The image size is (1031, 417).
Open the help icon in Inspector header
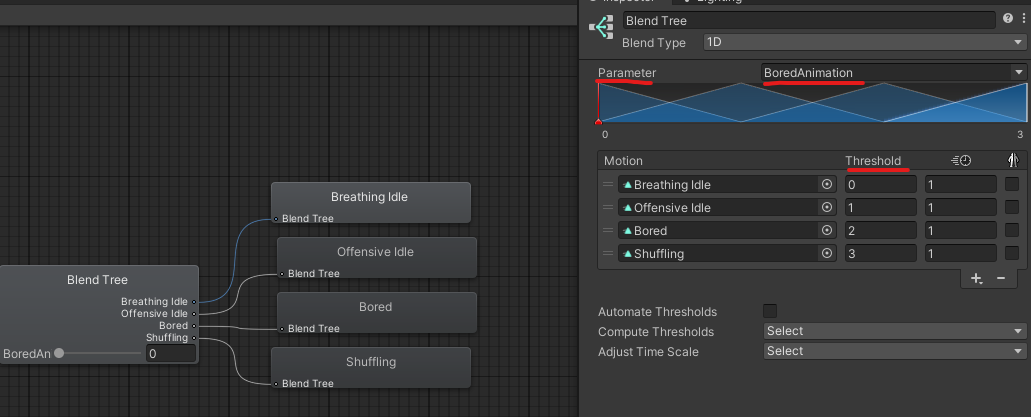pyautogui.click(x=1008, y=19)
